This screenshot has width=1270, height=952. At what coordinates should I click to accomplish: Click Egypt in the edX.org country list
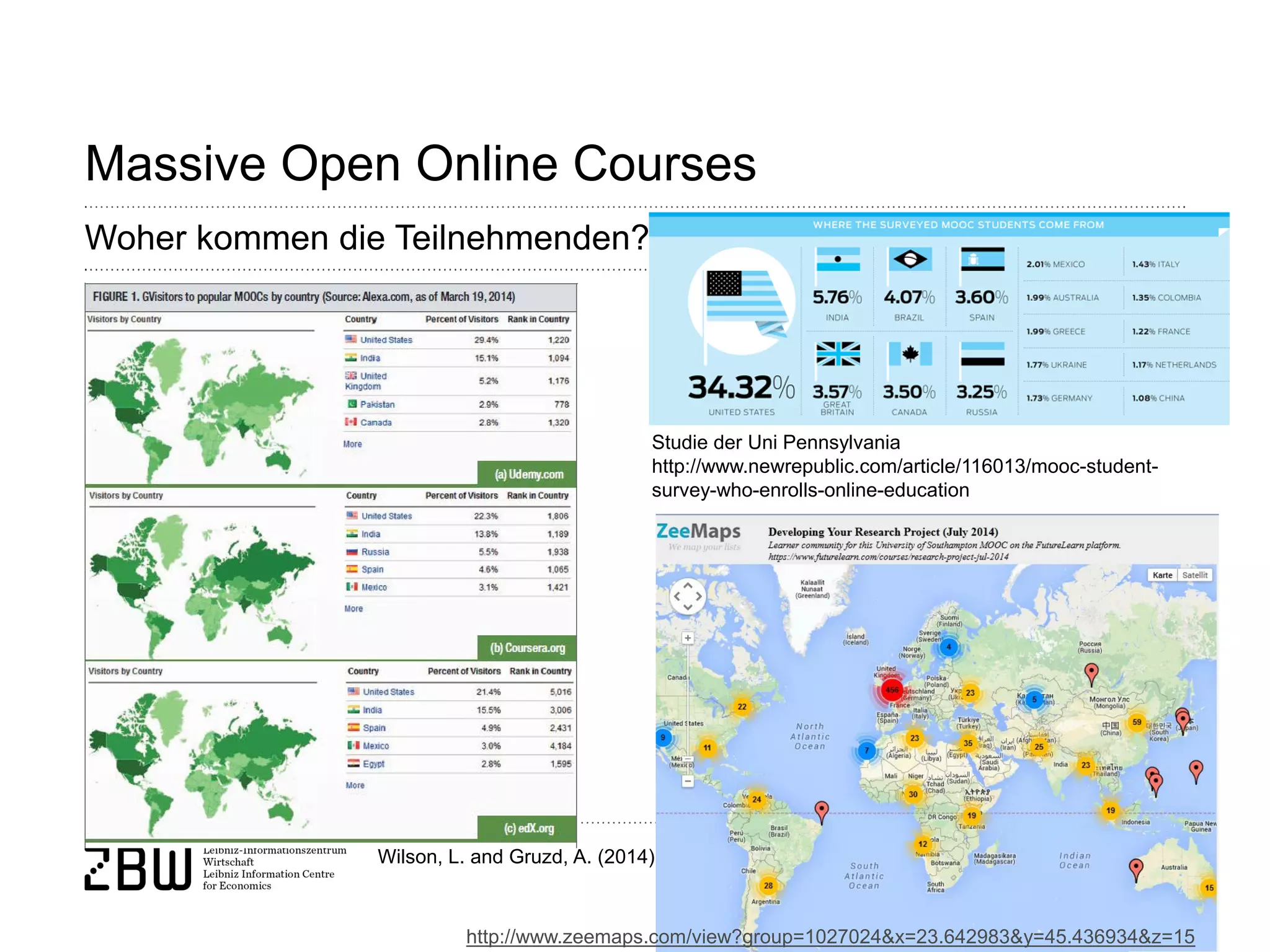click(373, 764)
